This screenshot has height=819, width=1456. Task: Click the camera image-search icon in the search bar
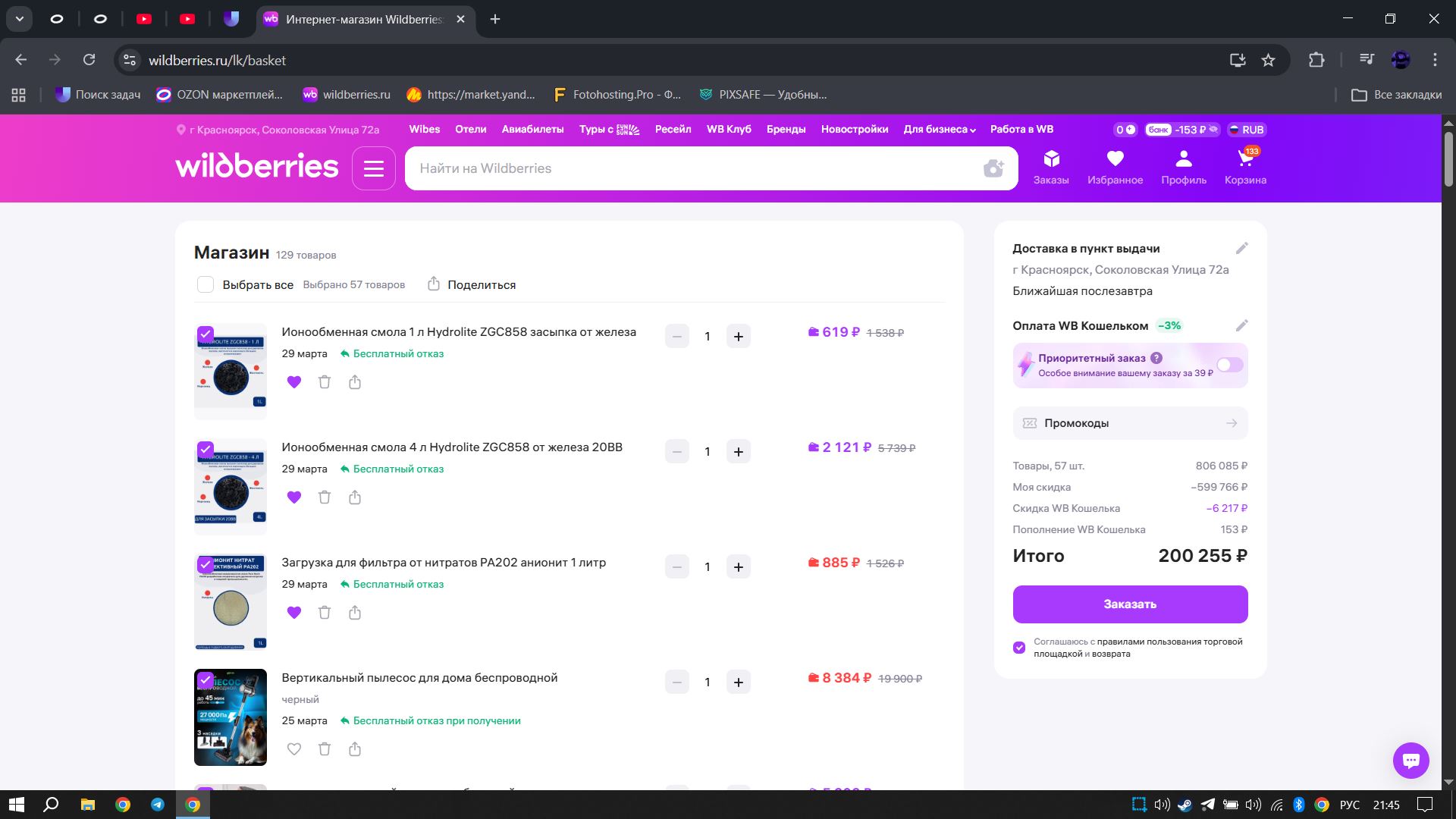(x=993, y=168)
